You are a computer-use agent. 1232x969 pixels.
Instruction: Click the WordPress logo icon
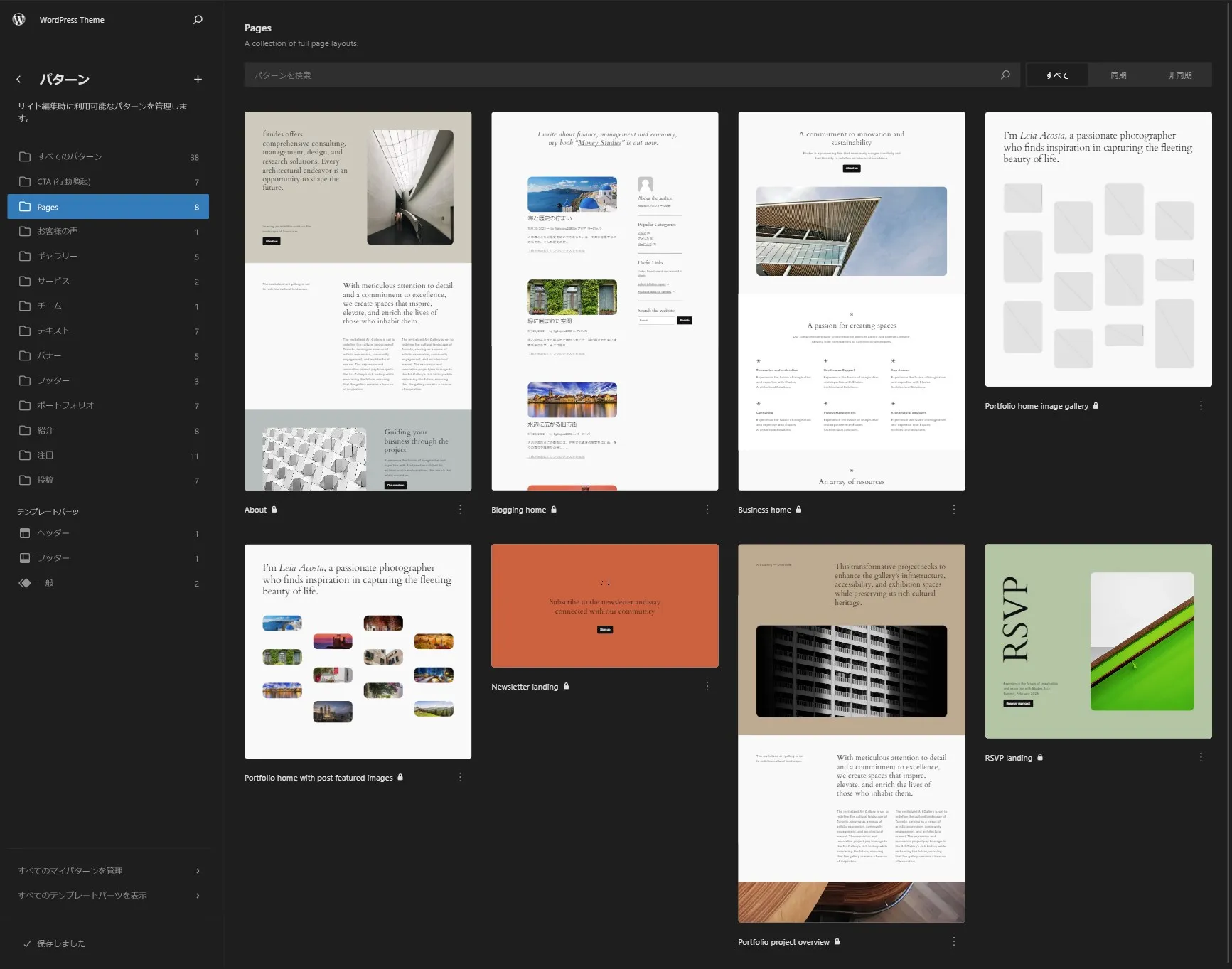click(x=19, y=20)
